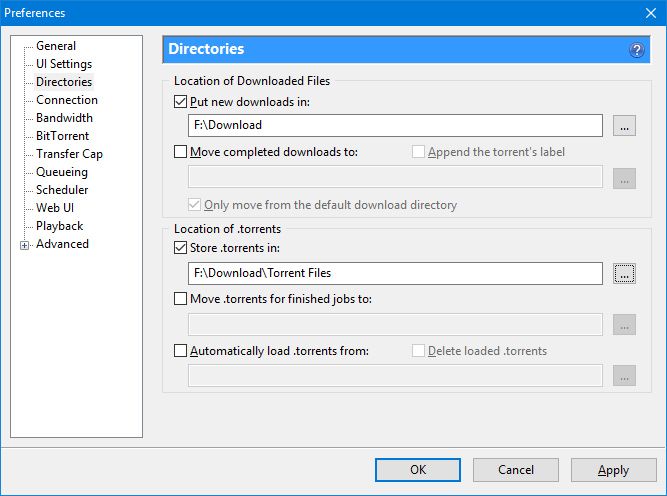Click the F:\Download path text field
The width and height of the screenshot is (667, 496).
coord(395,126)
